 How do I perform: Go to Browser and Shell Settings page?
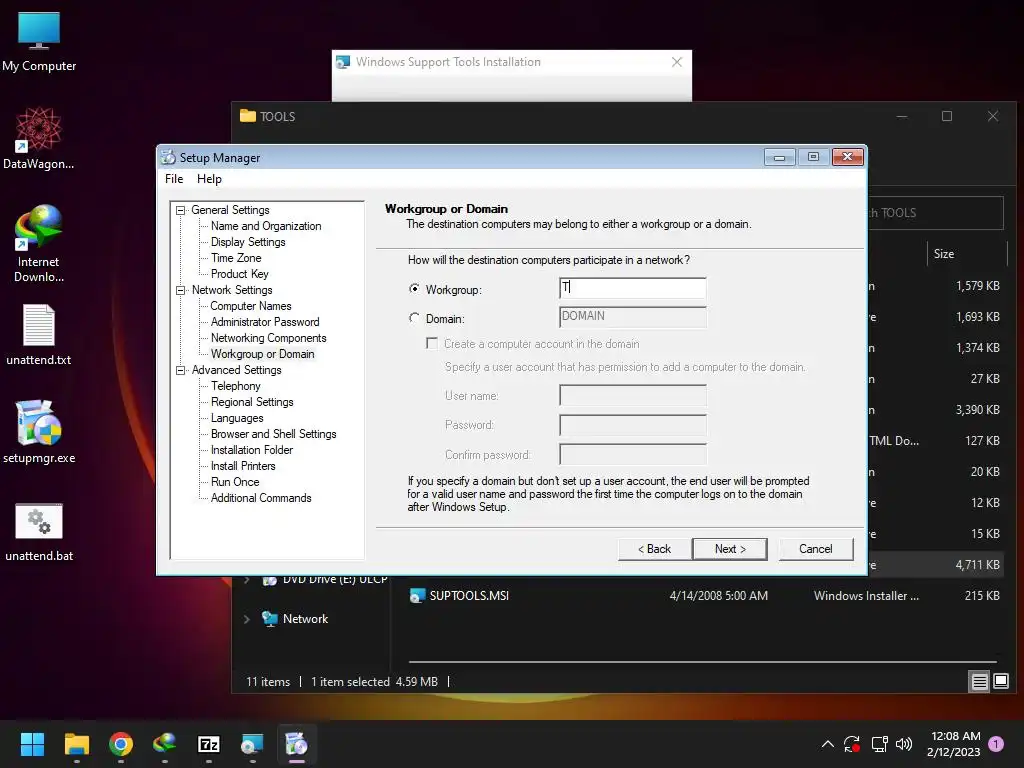274,434
